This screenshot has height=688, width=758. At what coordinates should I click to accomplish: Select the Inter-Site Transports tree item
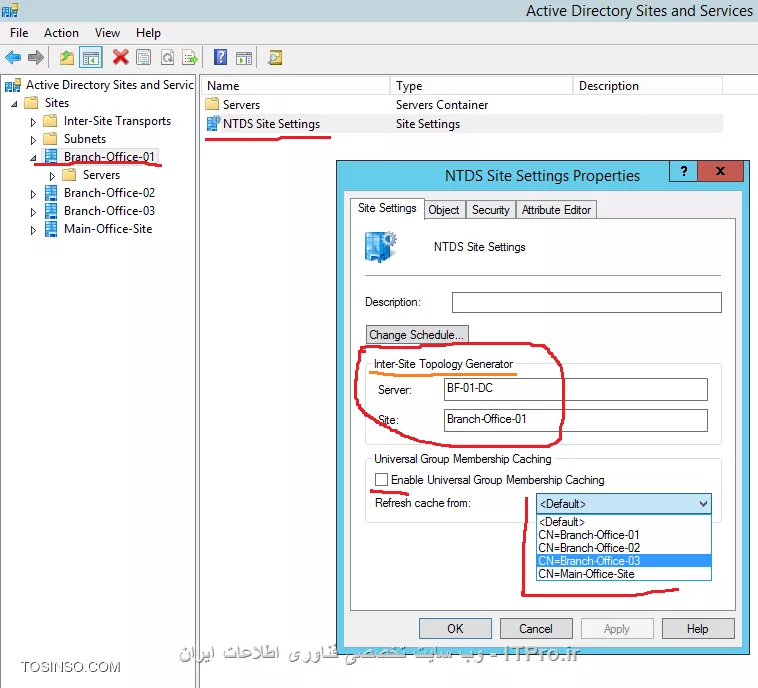tap(117, 121)
